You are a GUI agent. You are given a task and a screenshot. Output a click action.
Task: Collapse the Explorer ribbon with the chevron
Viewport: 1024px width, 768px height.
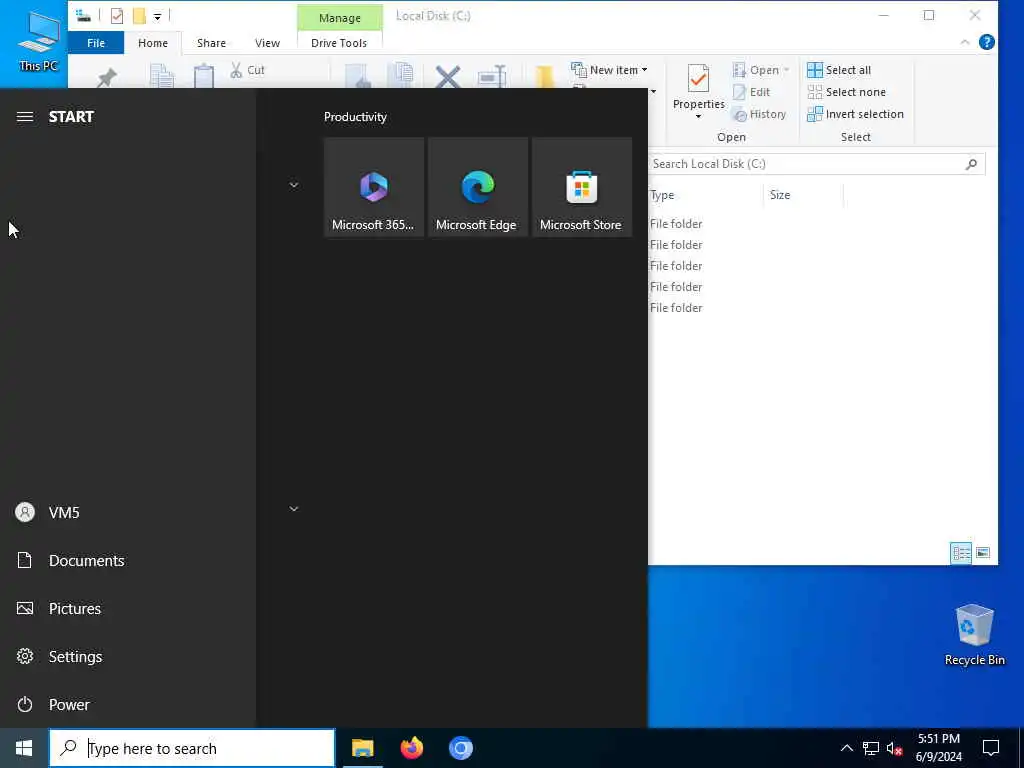coord(965,42)
